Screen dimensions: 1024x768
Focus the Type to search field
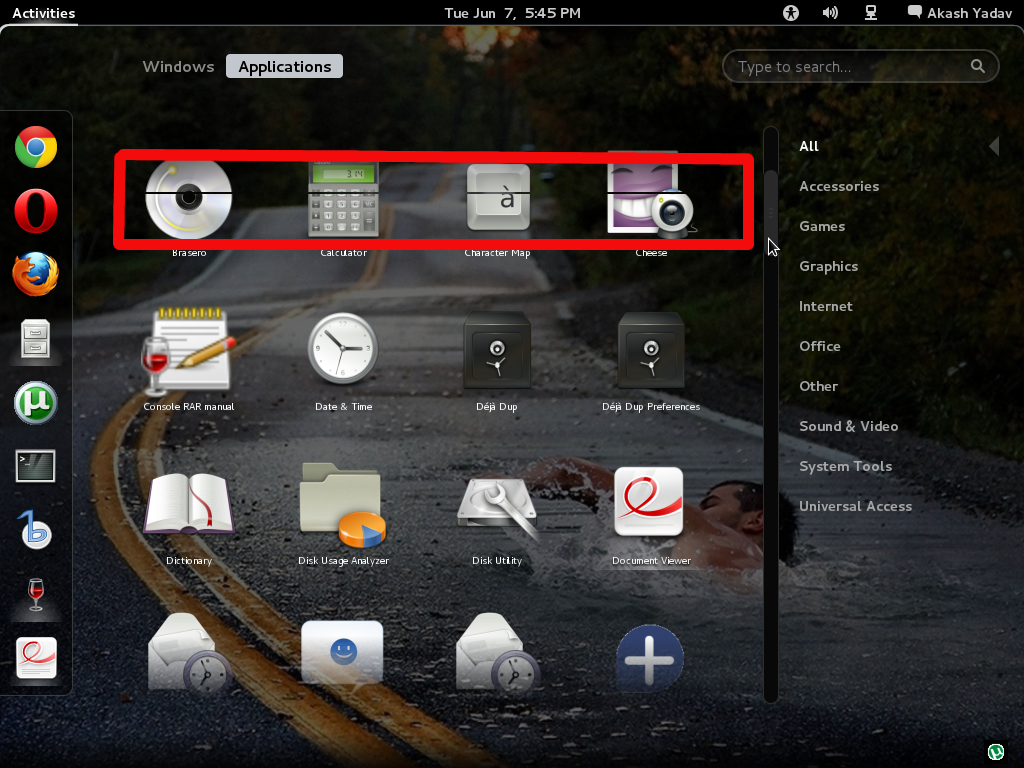click(850, 67)
